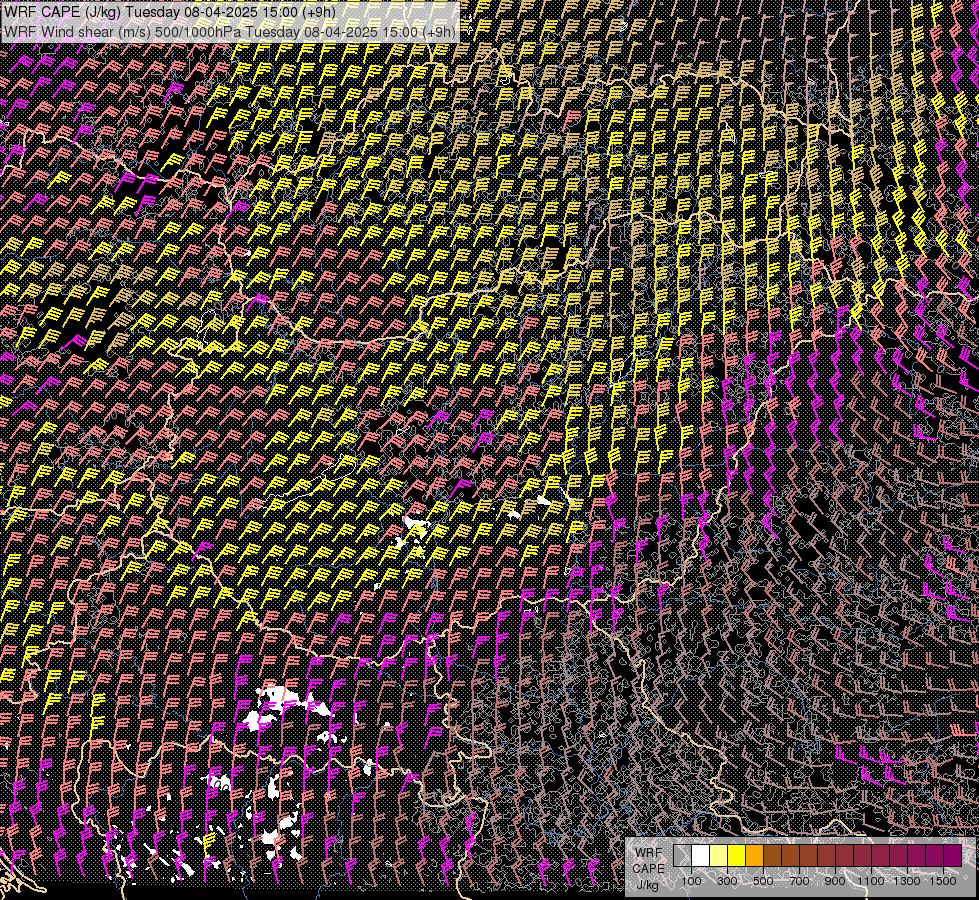
Task: Click the purple swatch above the 1500 label
Action: pos(952,855)
